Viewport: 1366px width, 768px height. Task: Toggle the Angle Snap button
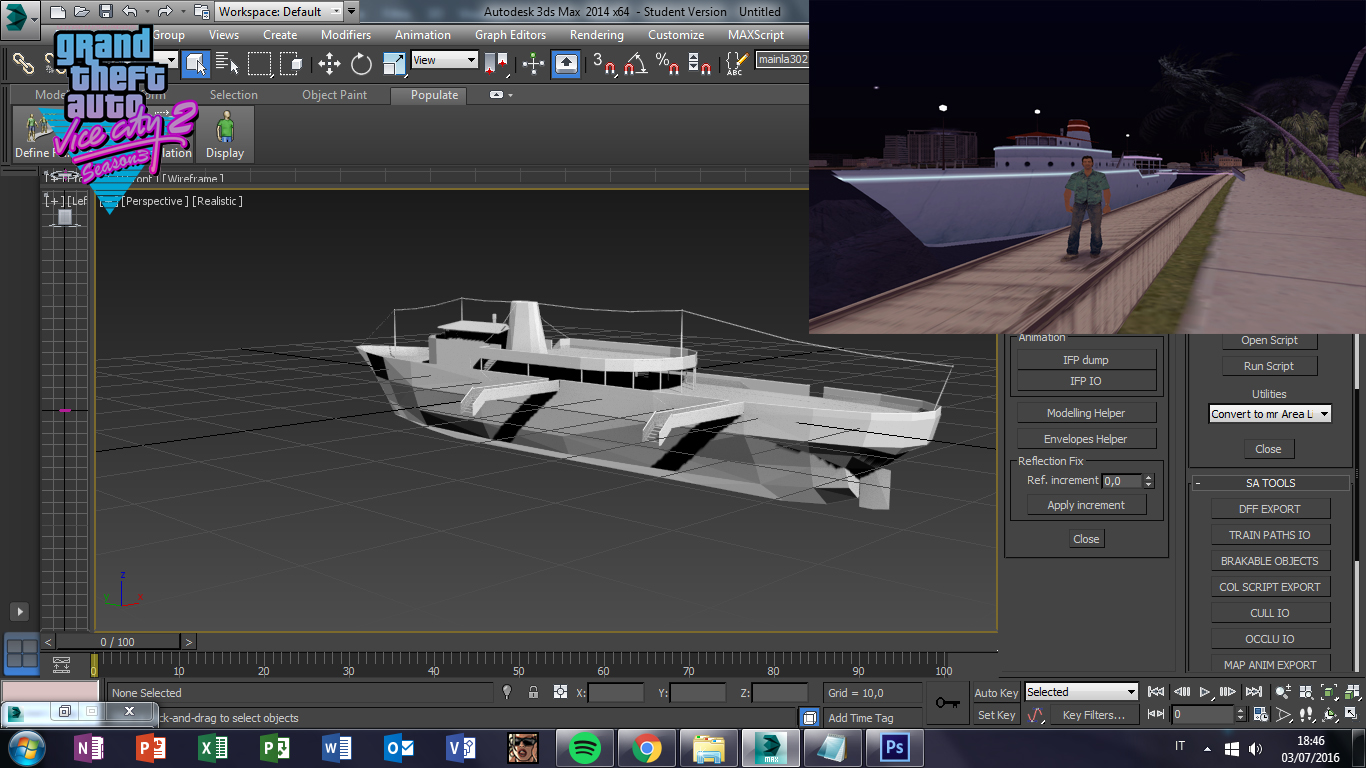click(635, 63)
